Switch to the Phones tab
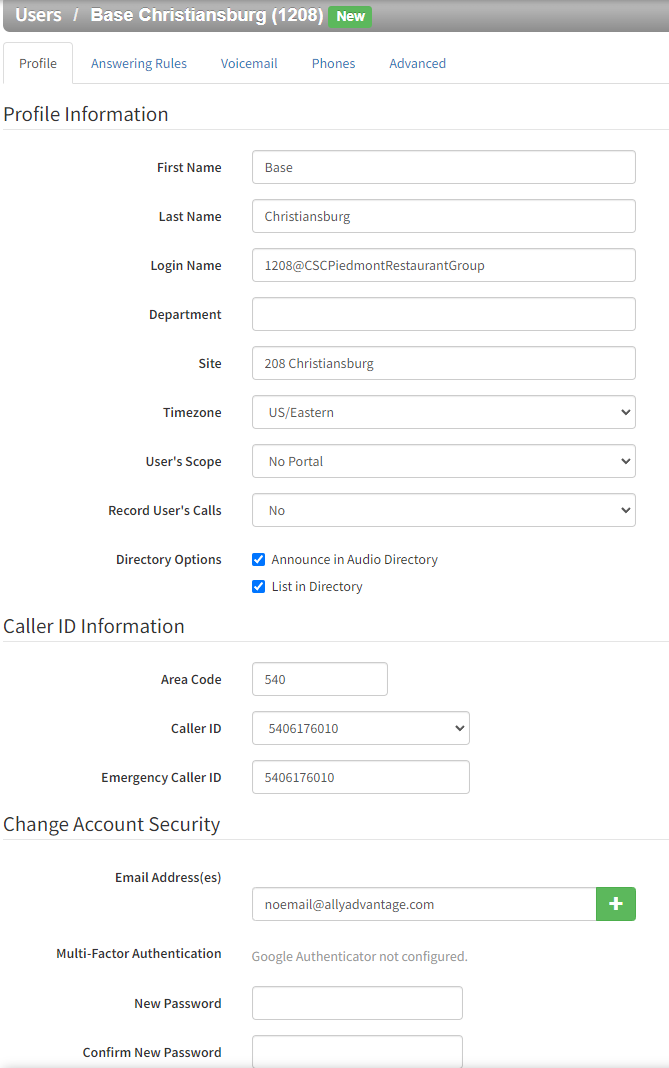This screenshot has height=1068, width=669. click(333, 63)
